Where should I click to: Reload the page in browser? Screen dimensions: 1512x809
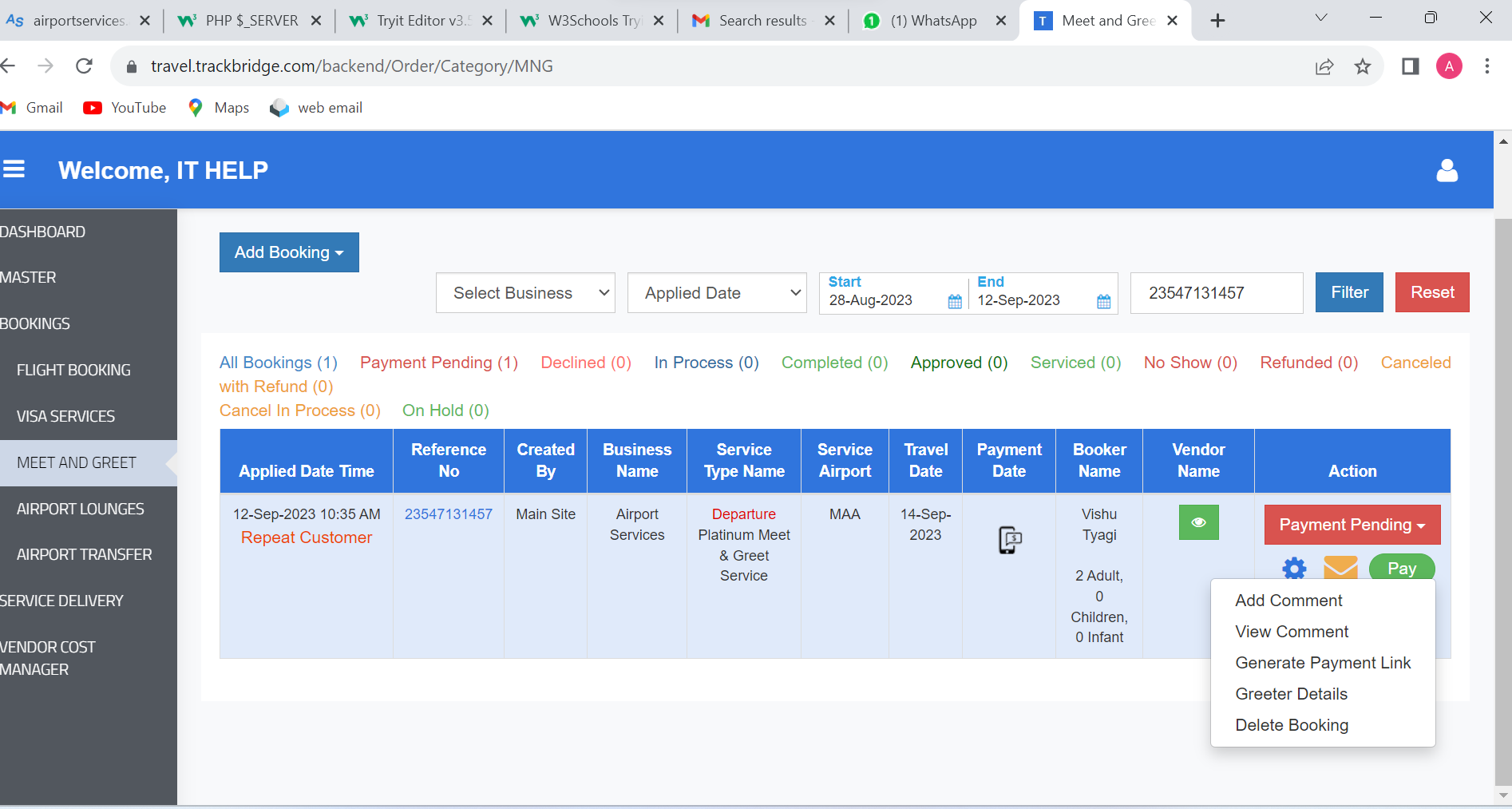(x=84, y=66)
